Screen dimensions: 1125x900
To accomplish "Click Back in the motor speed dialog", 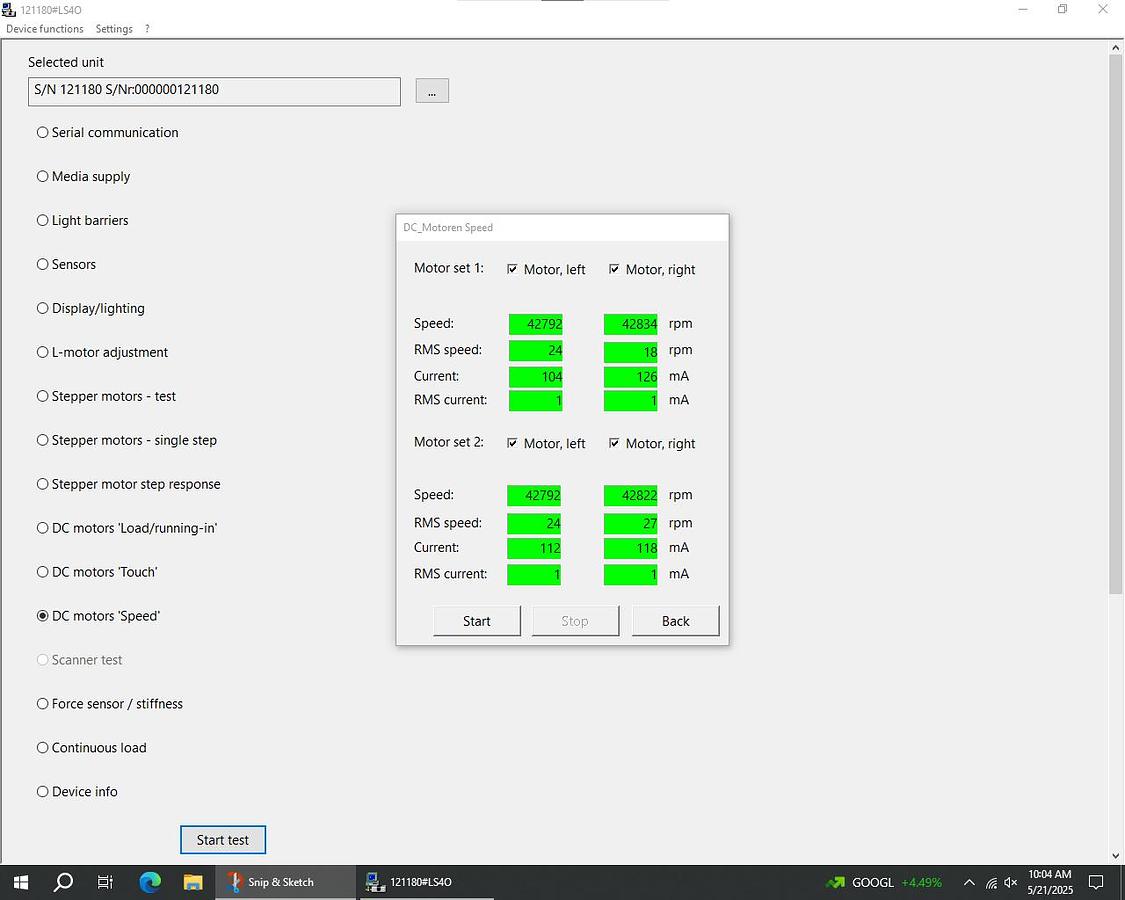I will coord(675,621).
